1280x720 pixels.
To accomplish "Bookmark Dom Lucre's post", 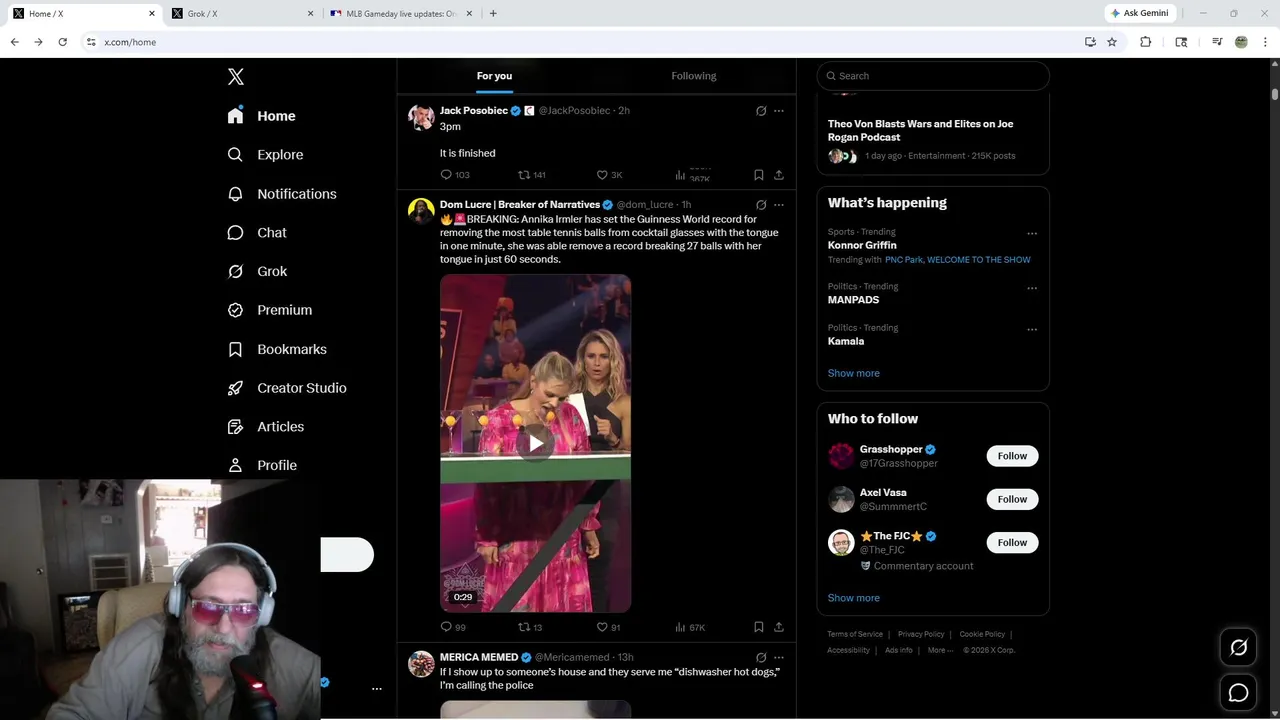I will (759, 627).
